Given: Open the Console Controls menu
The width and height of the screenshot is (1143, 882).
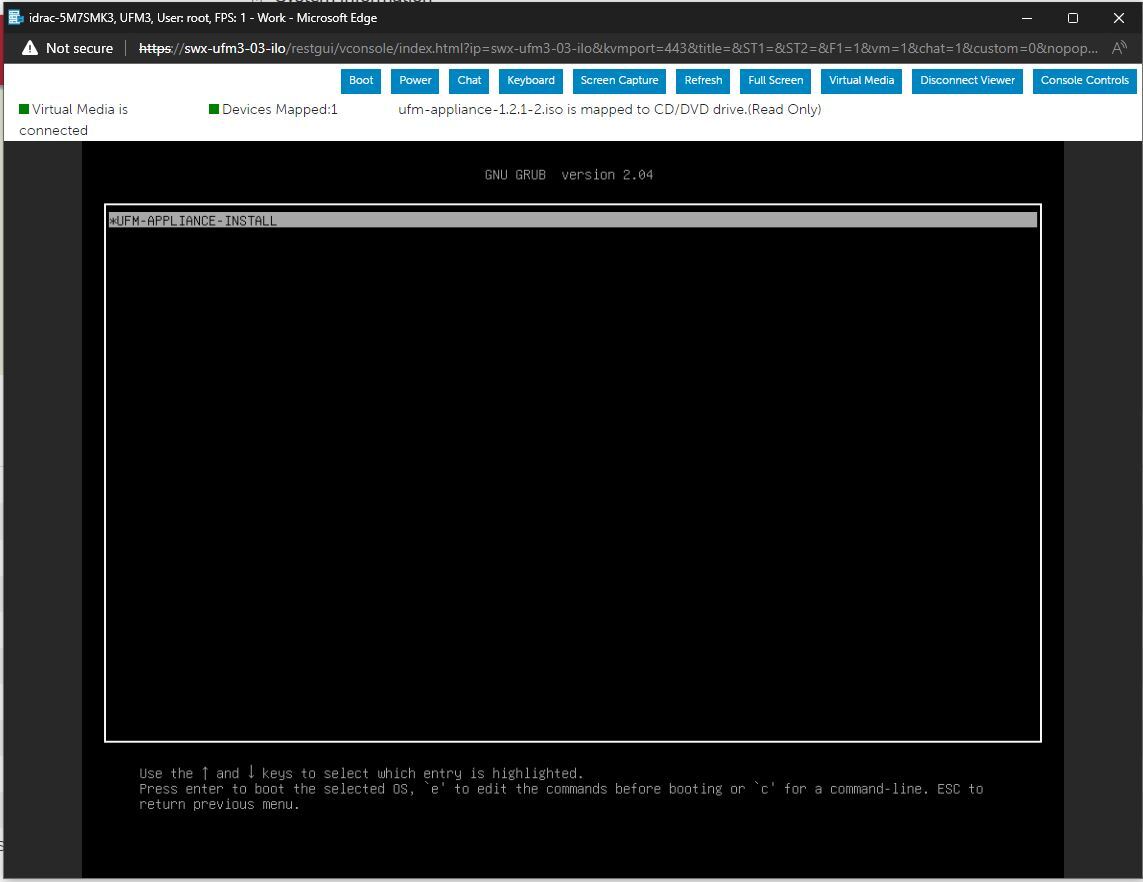Looking at the screenshot, I should pos(1085,81).
